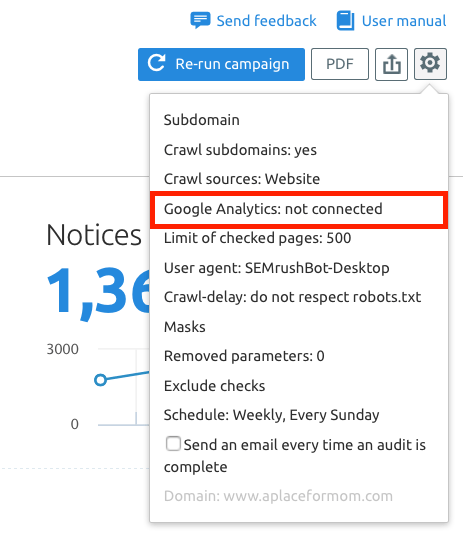The image size is (463, 538).
Task: Open the Send feedback link
Action: pyautogui.click(x=266, y=21)
